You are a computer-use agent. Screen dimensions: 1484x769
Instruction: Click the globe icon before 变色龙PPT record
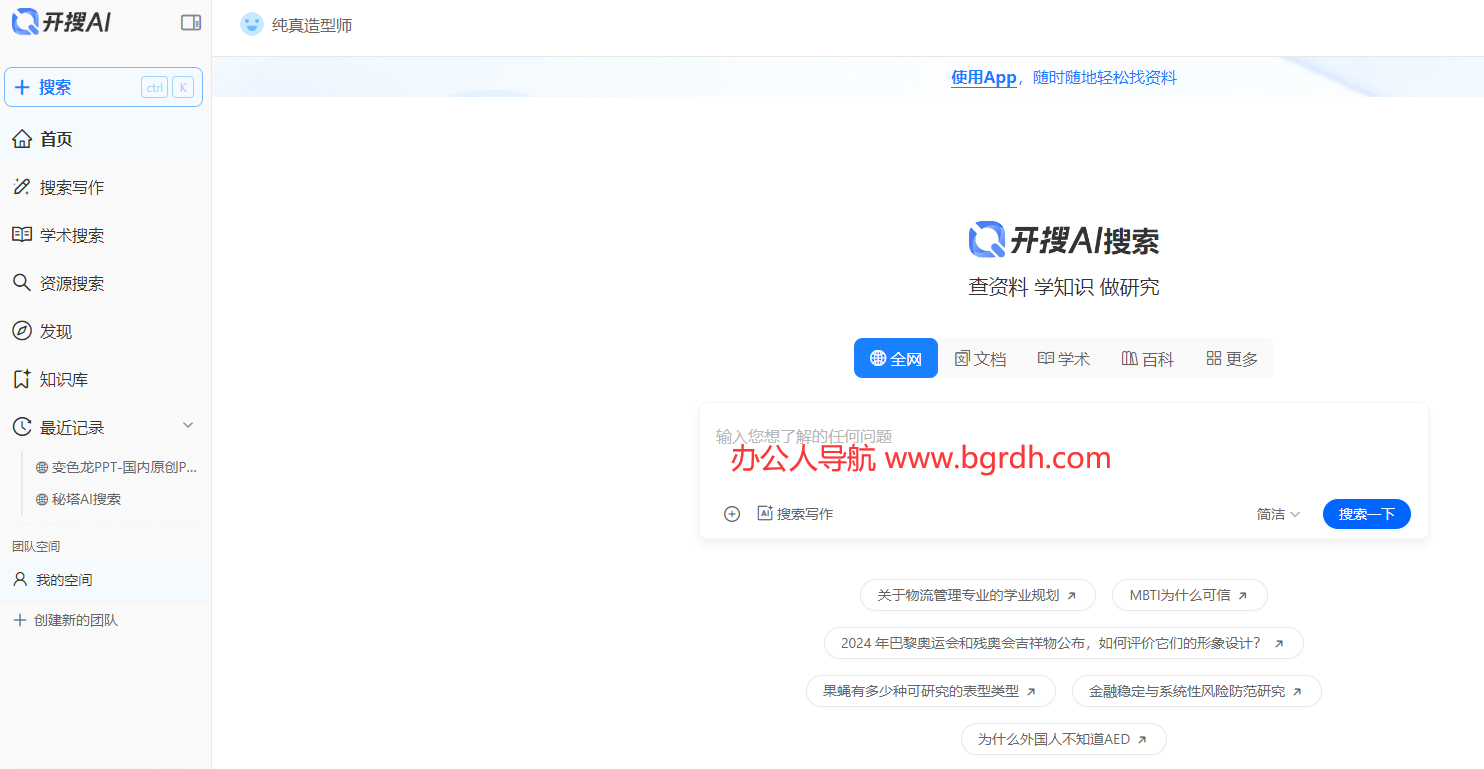pyautogui.click(x=42, y=467)
